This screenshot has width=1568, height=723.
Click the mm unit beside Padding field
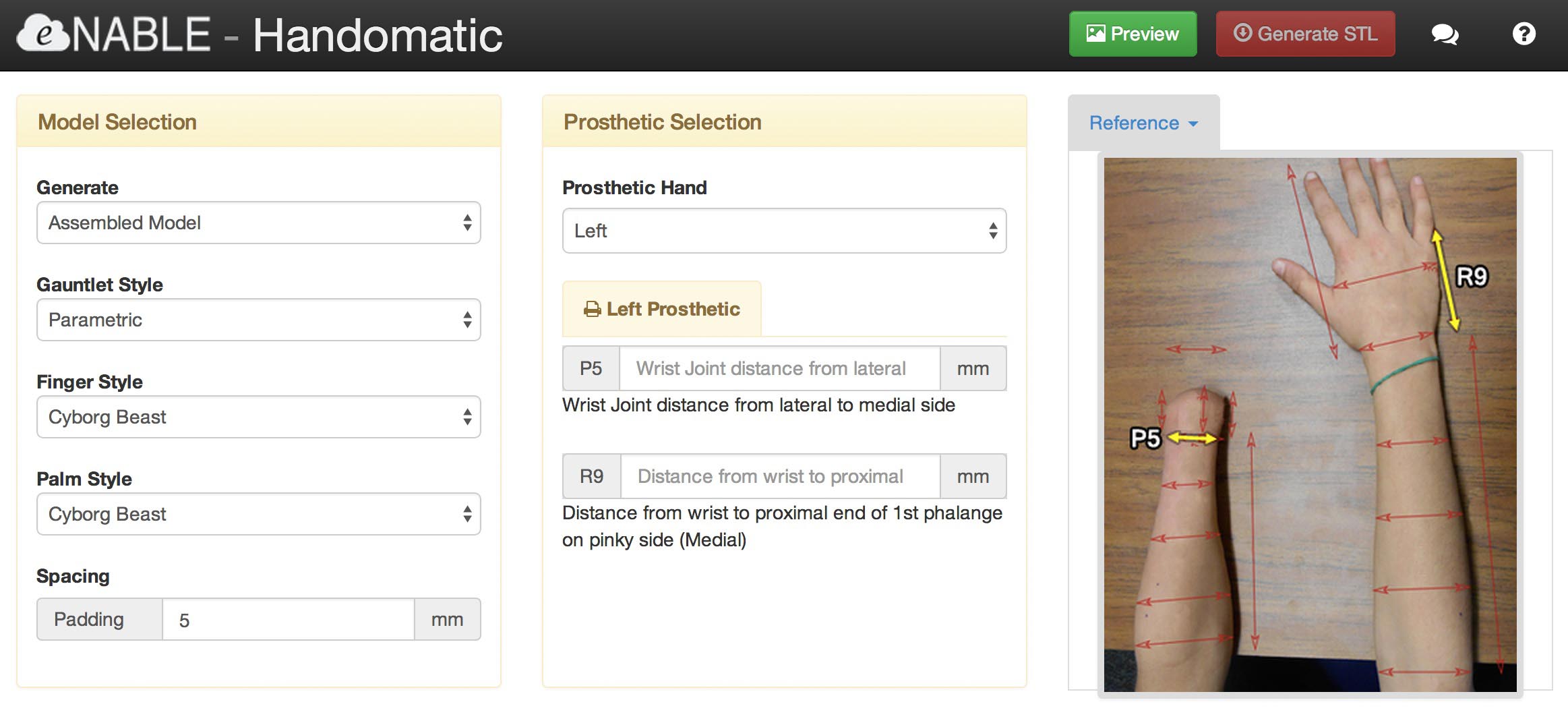448,619
